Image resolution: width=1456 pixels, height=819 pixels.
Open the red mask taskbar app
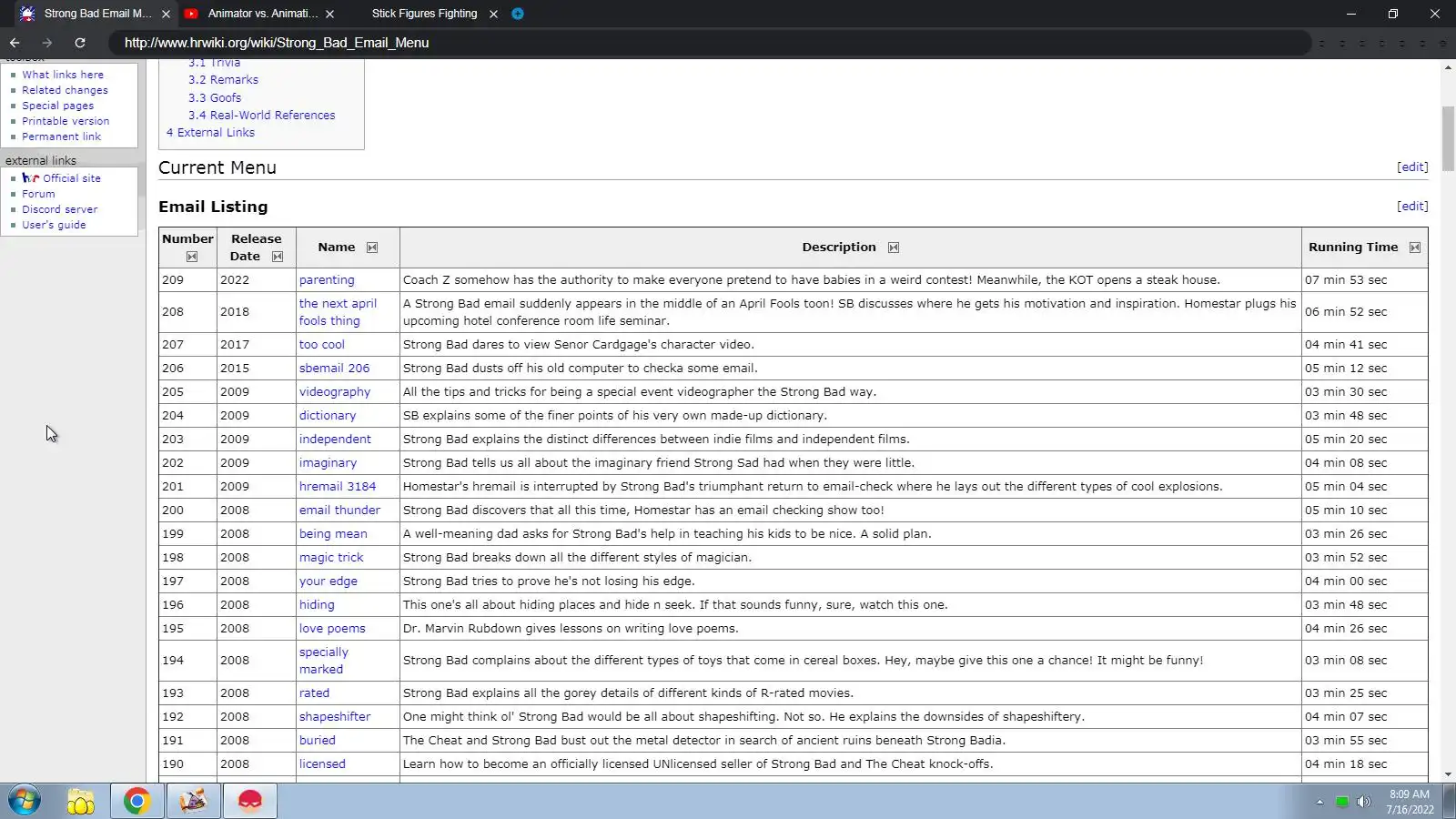coord(249,801)
